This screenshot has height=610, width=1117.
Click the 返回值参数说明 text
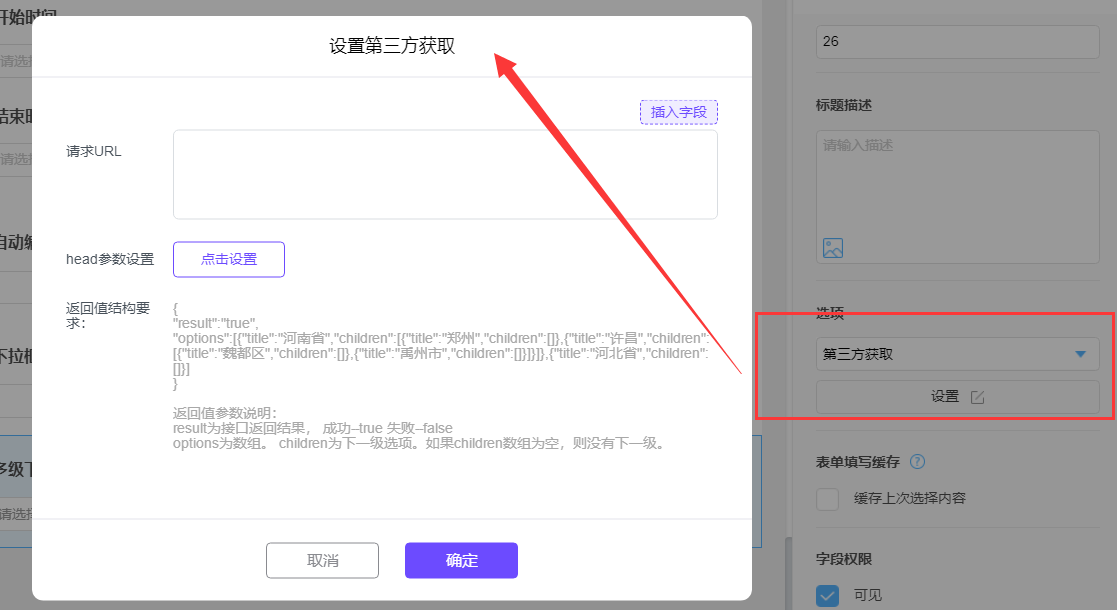tap(225, 413)
